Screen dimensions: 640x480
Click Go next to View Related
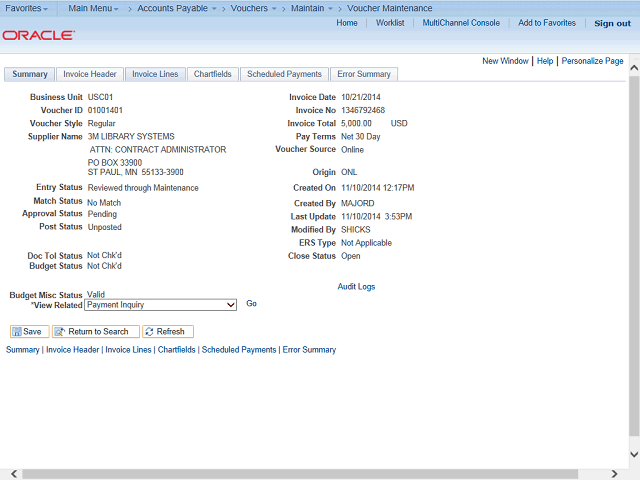point(251,303)
